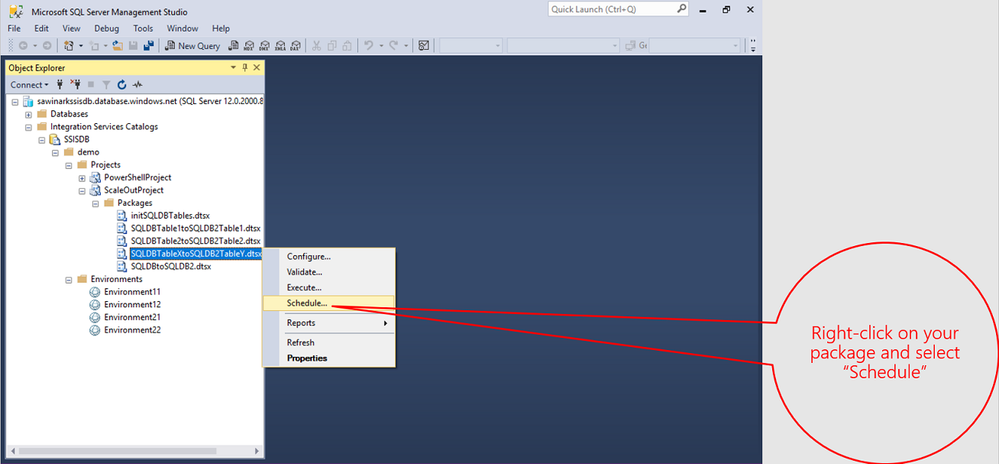Click the New Query button

pyautogui.click(x=192, y=46)
